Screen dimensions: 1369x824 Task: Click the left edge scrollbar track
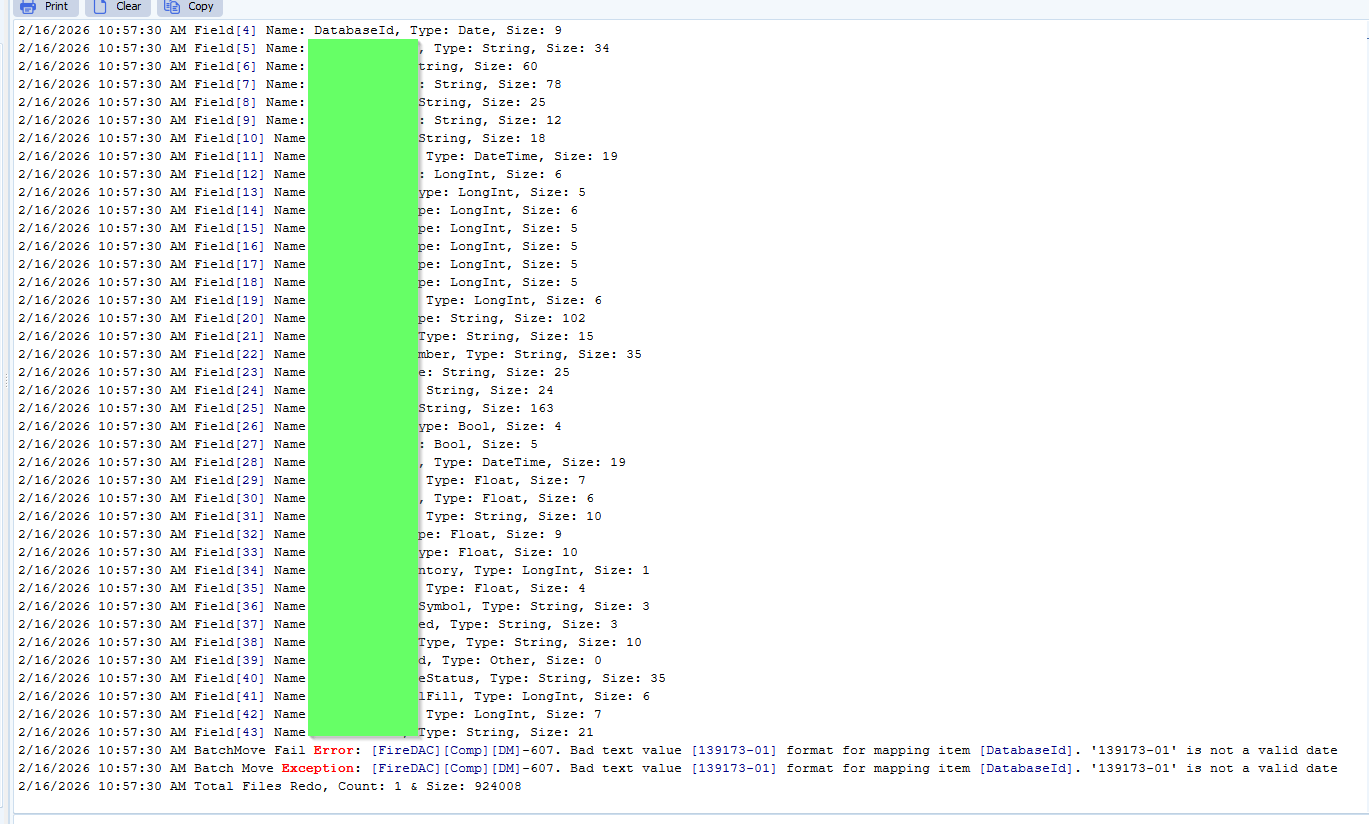5,400
